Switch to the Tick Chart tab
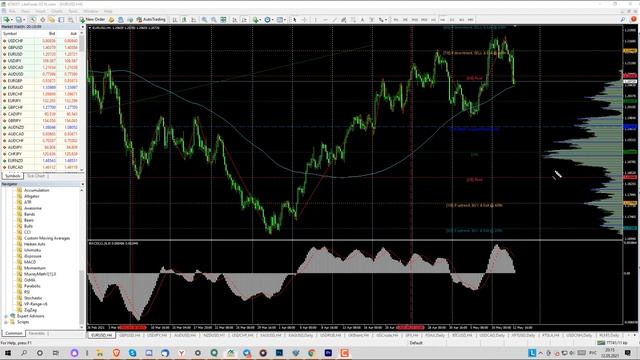This screenshot has height=360, width=640. tap(36, 176)
